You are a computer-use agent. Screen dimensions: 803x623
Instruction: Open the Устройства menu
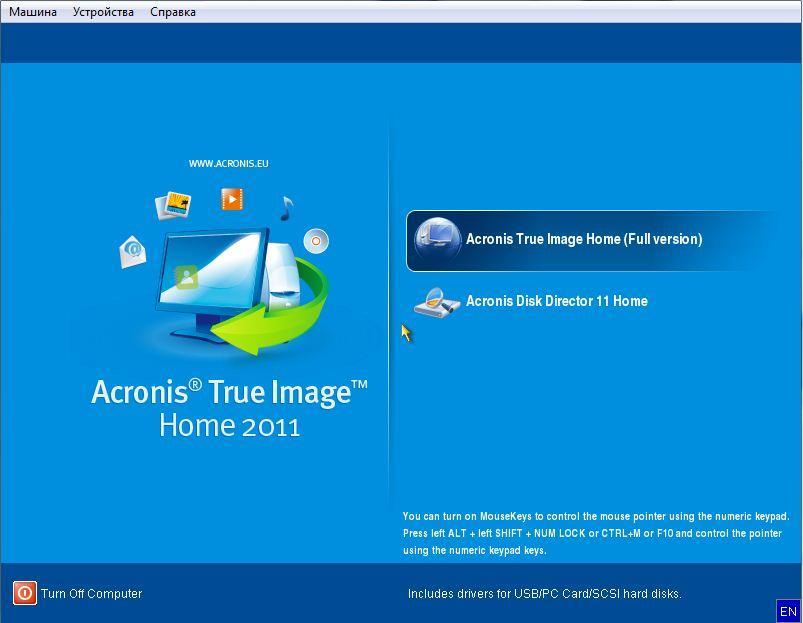coord(103,12)
